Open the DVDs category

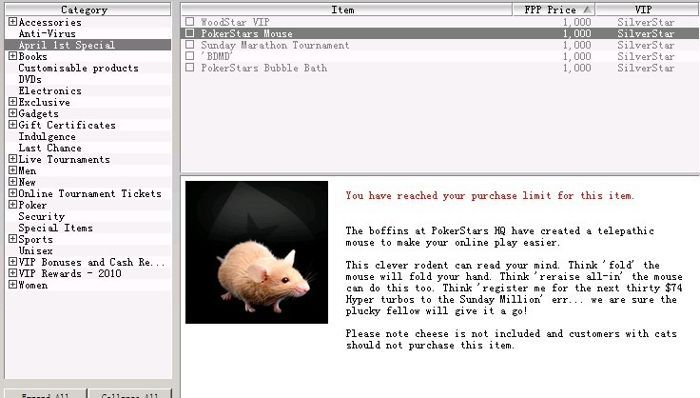coord(30,79)
